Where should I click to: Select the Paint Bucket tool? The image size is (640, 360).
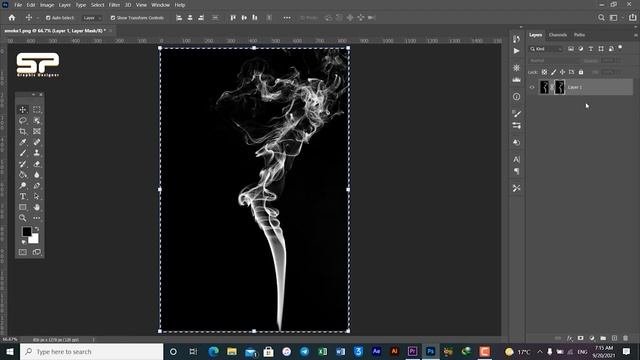(x=23, y=175)
